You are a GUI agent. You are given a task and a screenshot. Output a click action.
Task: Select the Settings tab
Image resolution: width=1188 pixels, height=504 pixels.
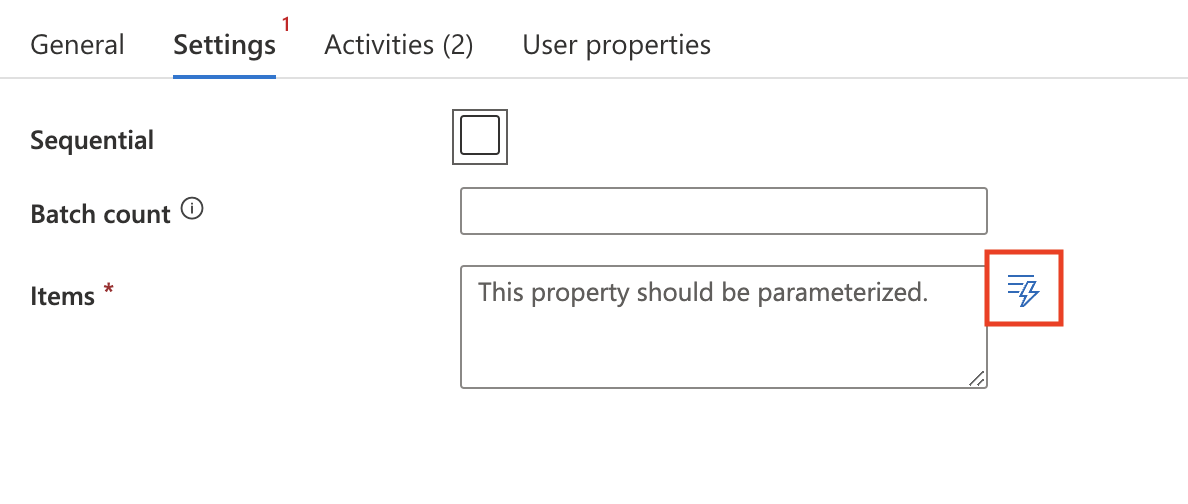(224, 45)
